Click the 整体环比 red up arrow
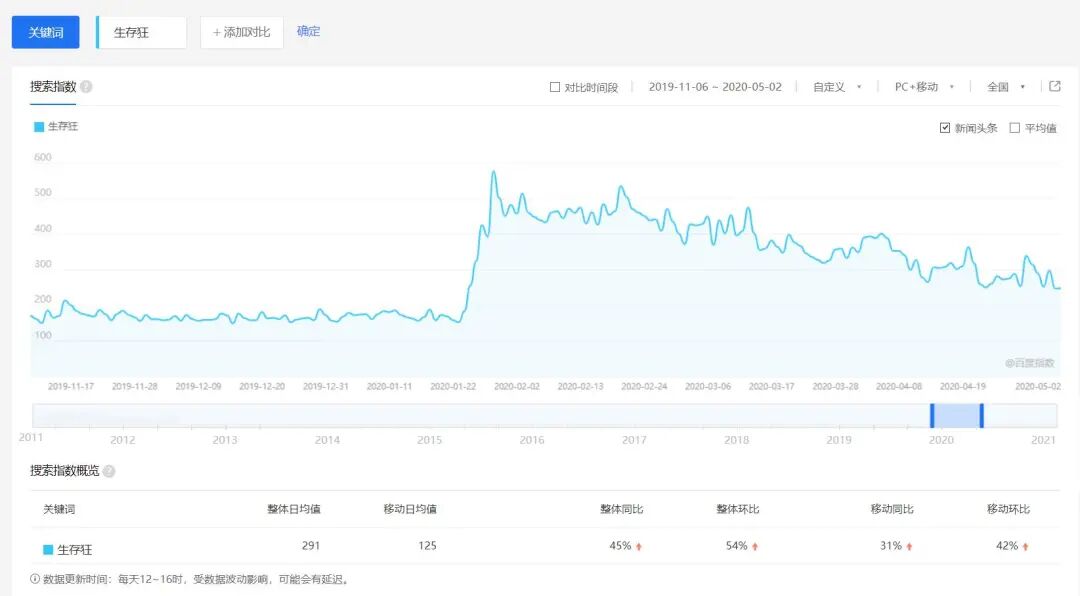The height and width of the screenshot is (596, 1080). [x=755, y=546]
